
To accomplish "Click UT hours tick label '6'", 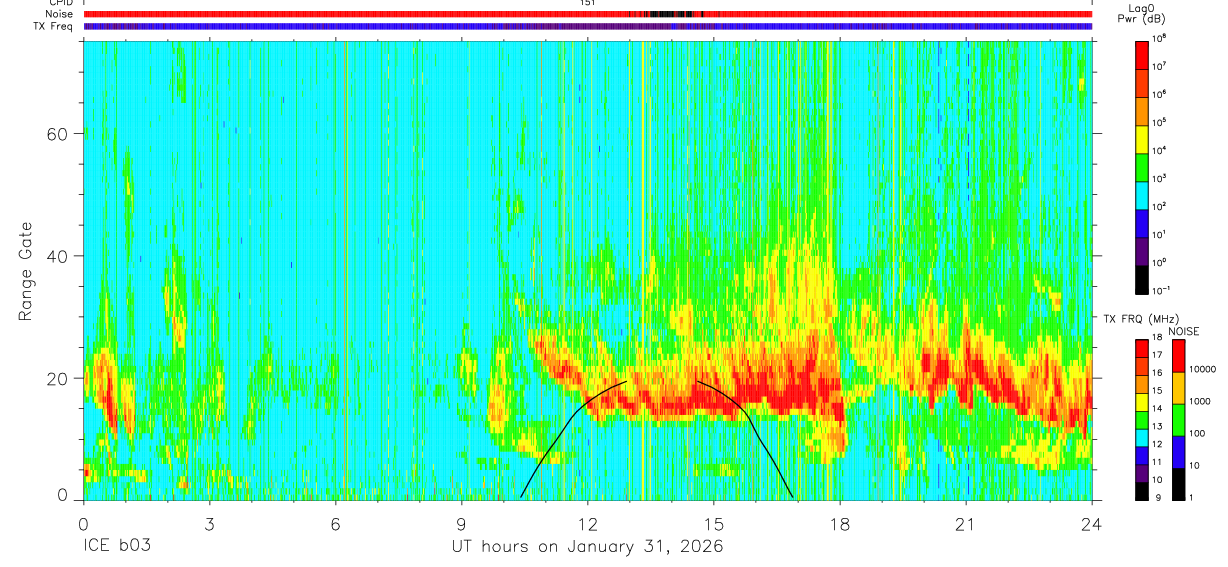I will pyautogui.click(x=335, y=523).
